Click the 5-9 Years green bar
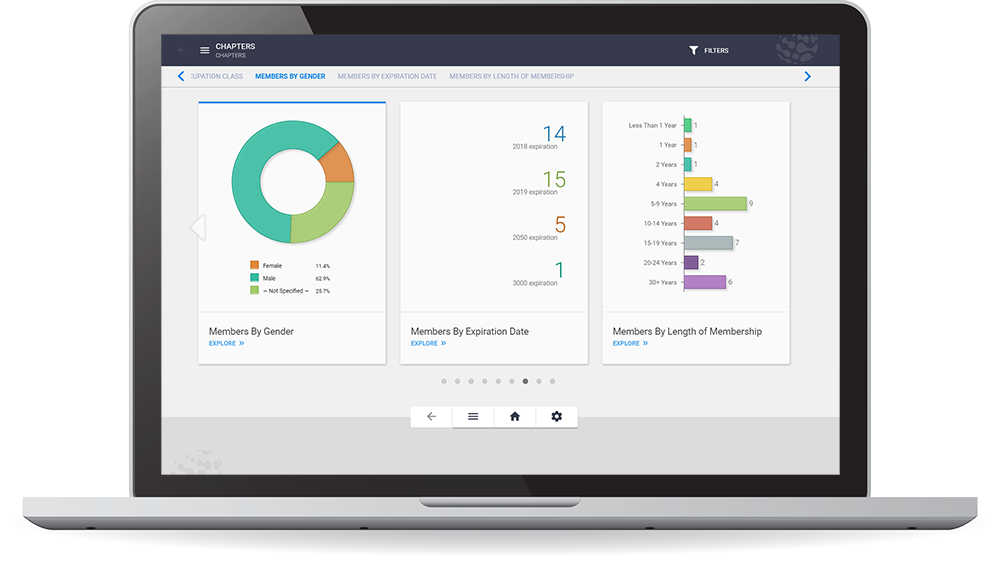This screenshot has height=572, width=1000. point(715,204)
